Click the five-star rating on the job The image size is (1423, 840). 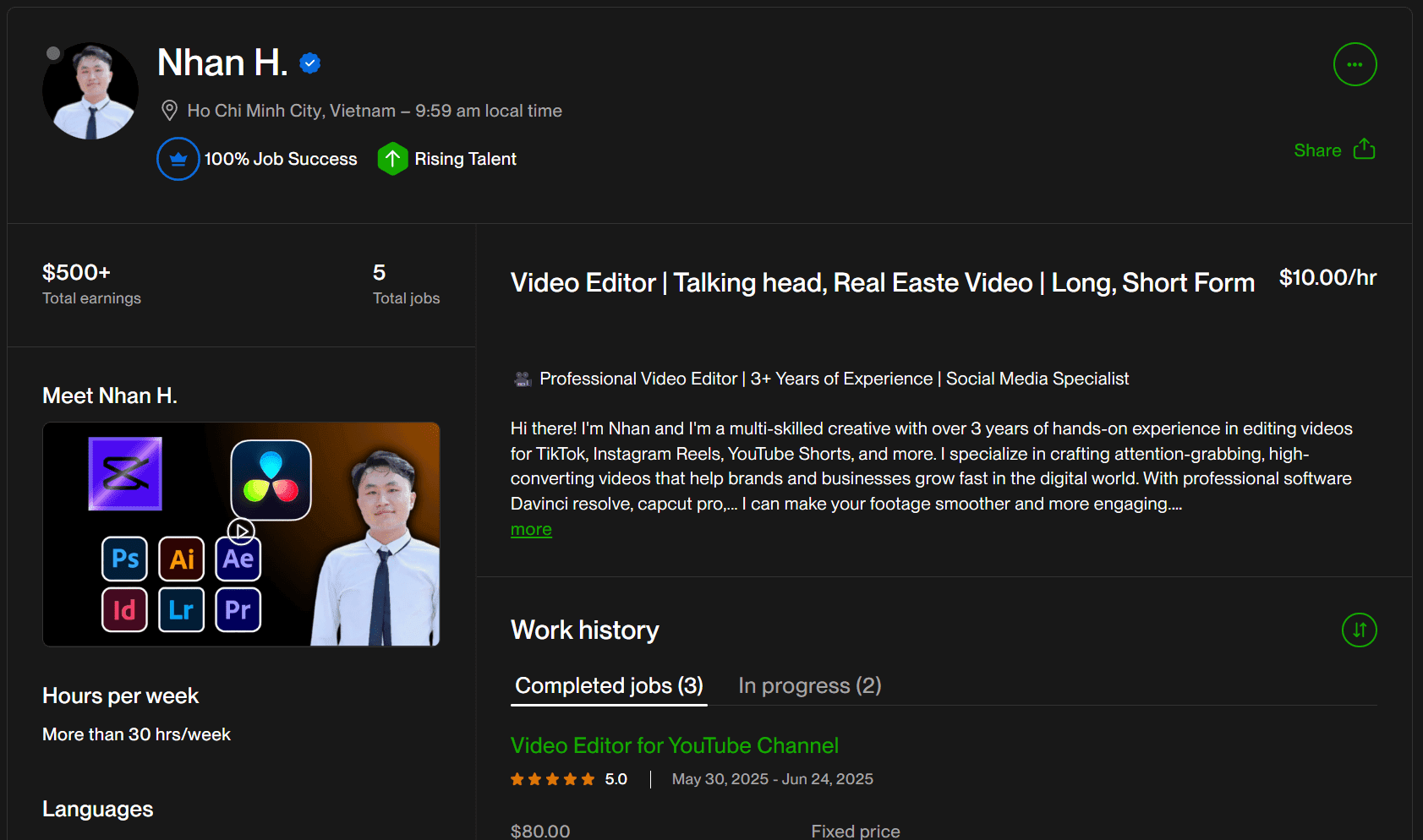pyautogui.click(x=552, y=779)
